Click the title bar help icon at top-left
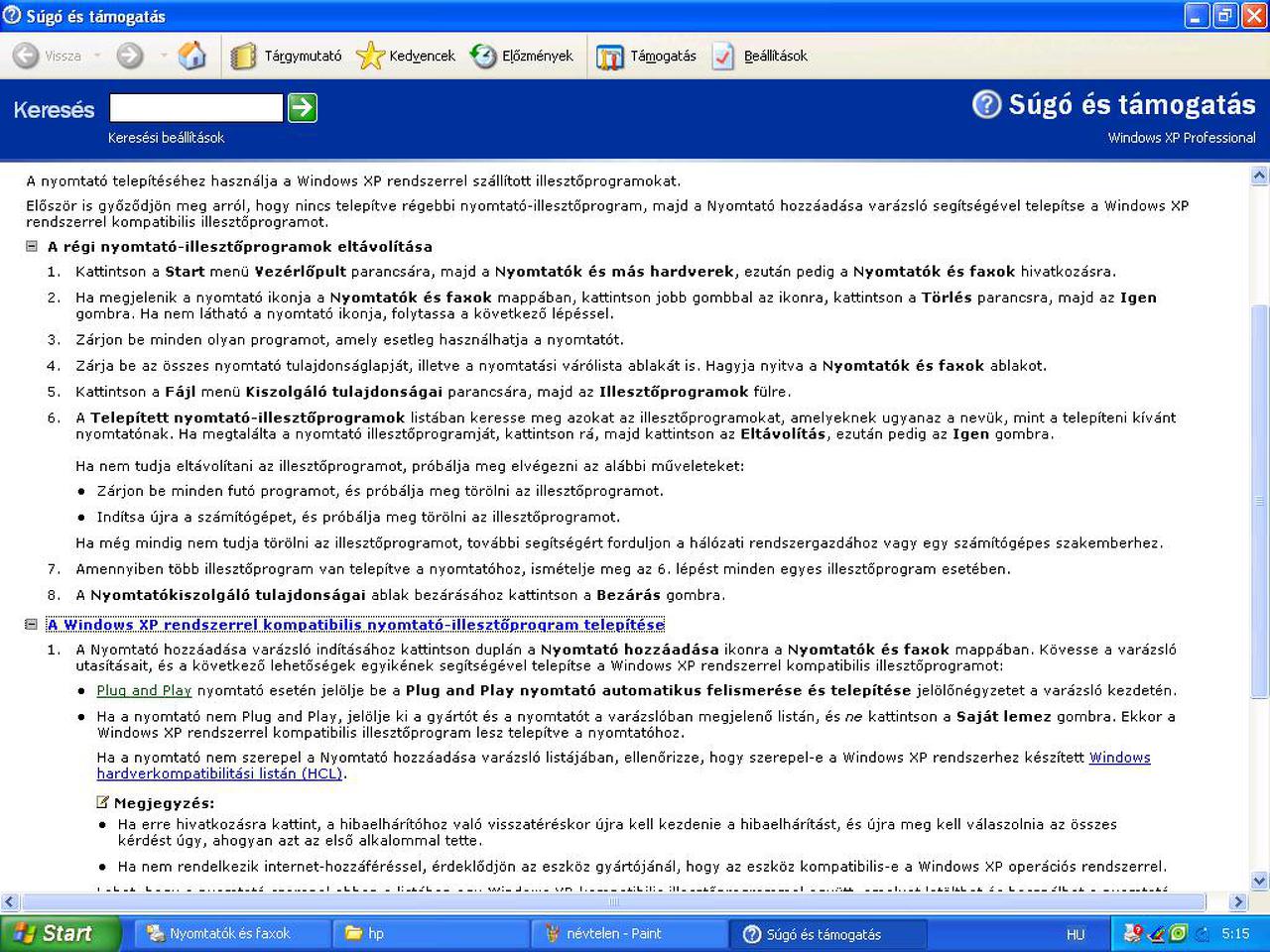The image size is (1270, 952). coord(13,16)
